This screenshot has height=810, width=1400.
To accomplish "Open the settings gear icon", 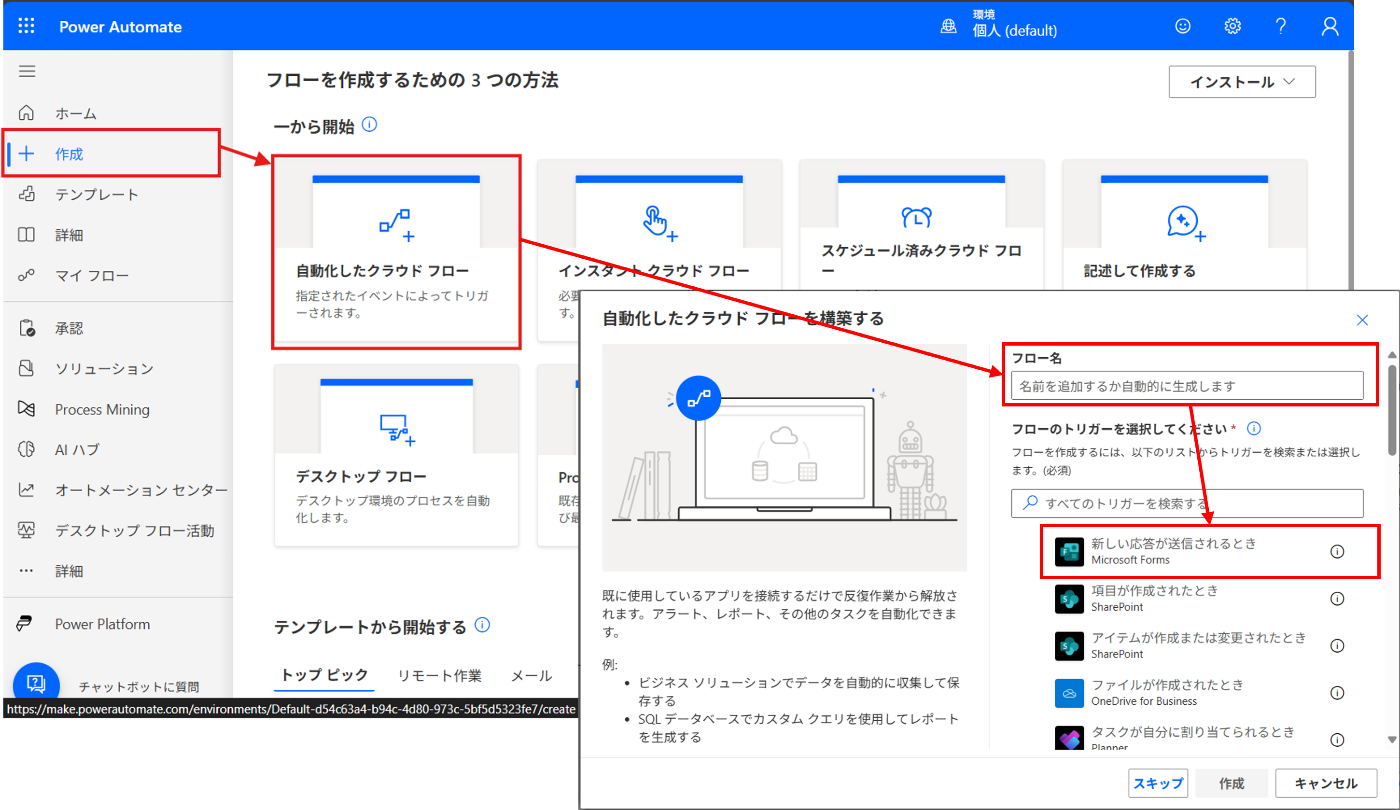I will (1233, 27).
